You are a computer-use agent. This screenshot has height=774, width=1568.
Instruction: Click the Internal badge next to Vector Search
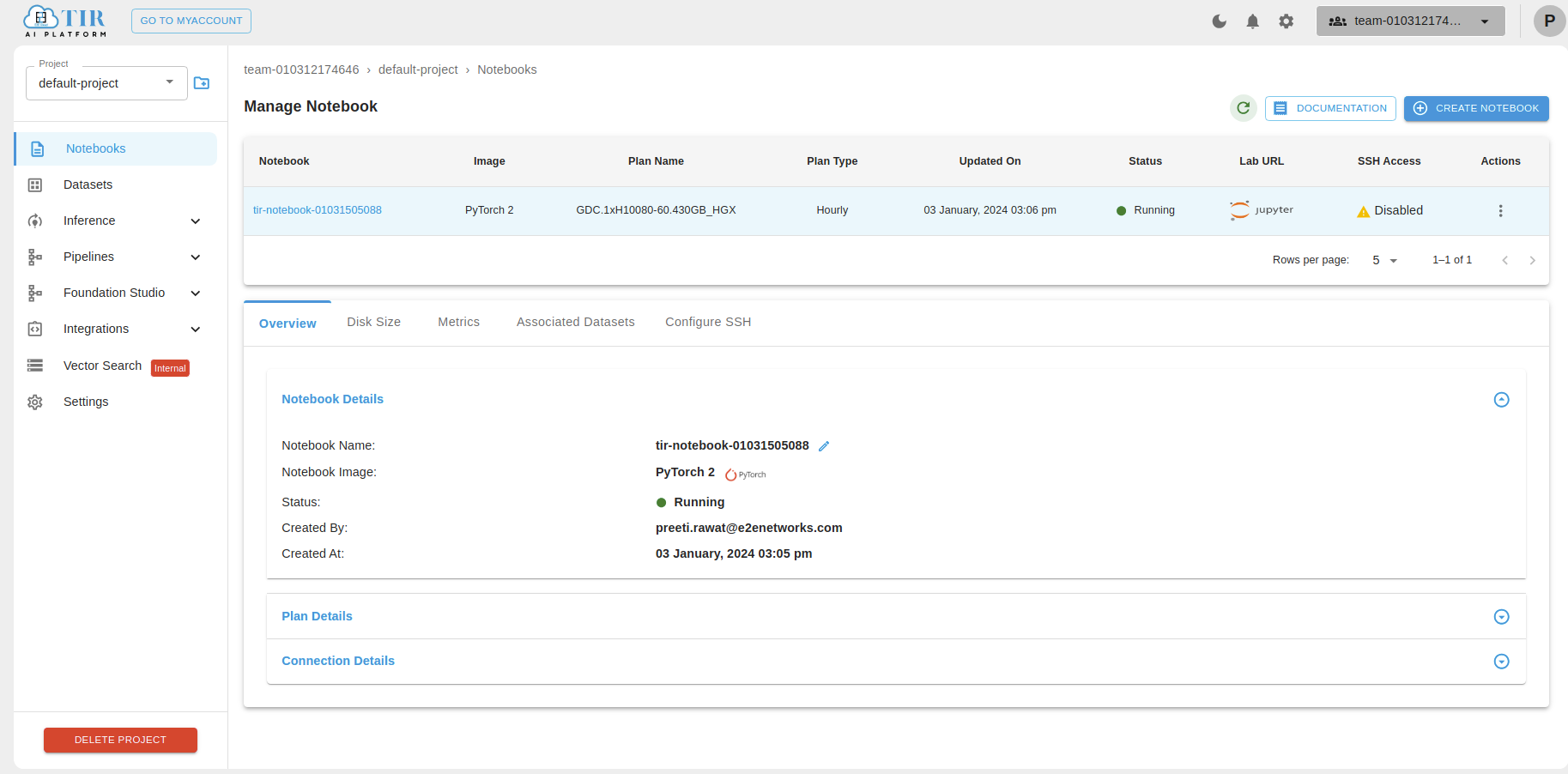[170, 368]
